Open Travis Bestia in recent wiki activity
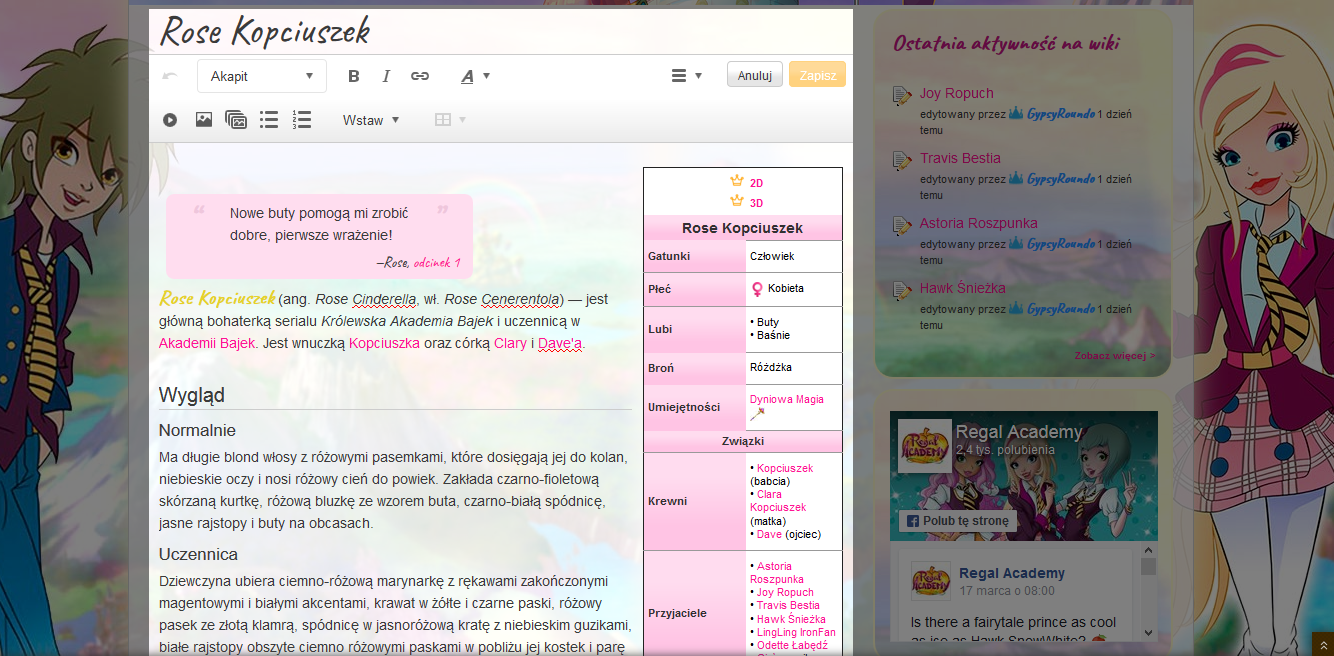 [x=960, y=158]
